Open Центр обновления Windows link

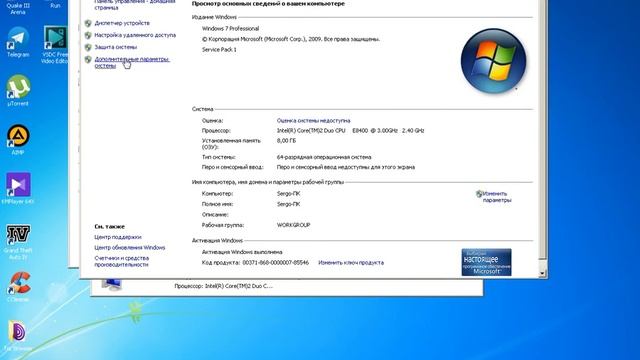click(130, 247)
